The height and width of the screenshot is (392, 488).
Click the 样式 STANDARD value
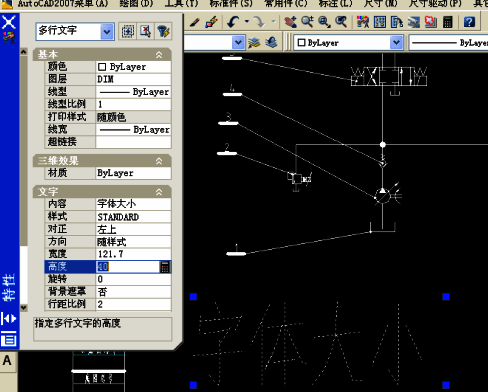(133, 217)
